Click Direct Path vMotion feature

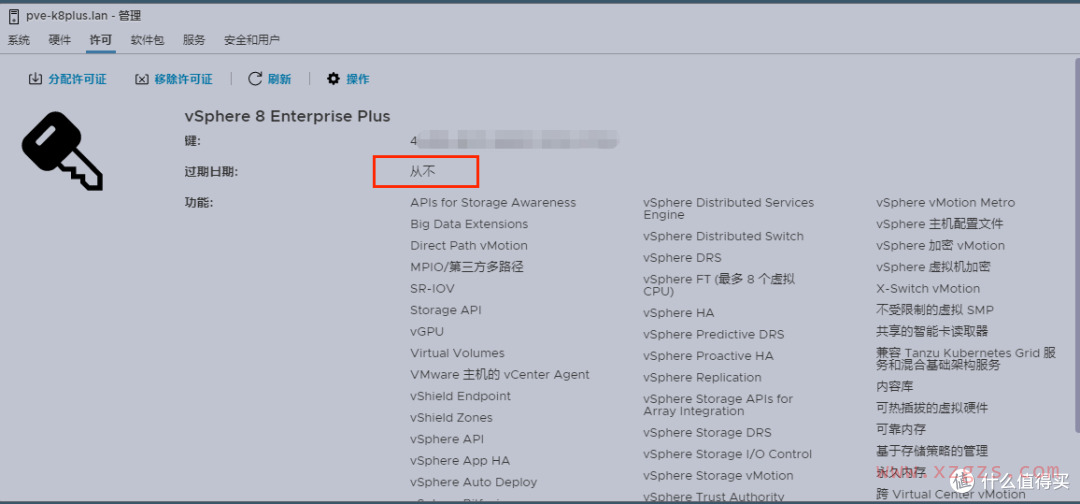tap(469, 245)
